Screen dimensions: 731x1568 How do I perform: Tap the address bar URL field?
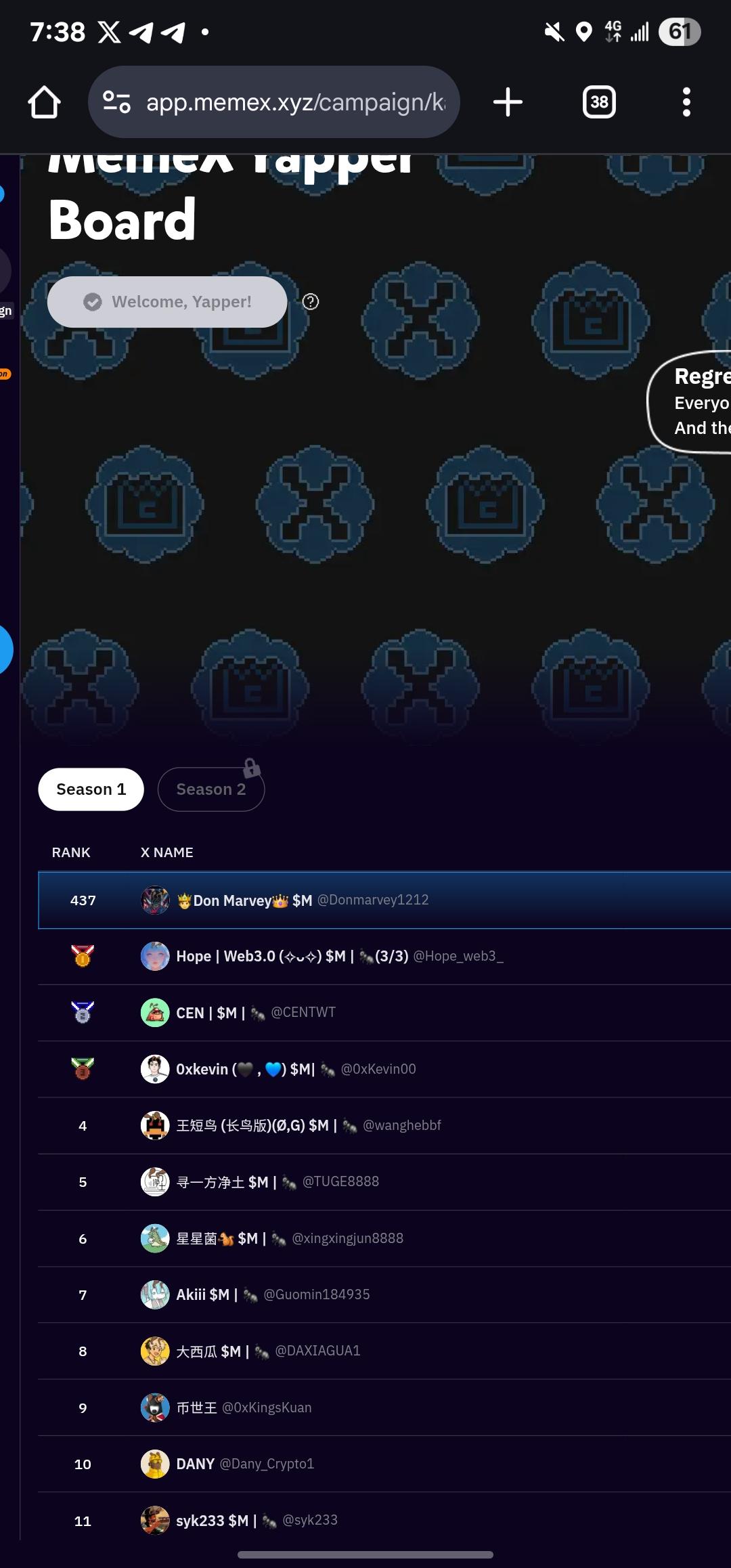pyautogui.click(x=296, y=102)
